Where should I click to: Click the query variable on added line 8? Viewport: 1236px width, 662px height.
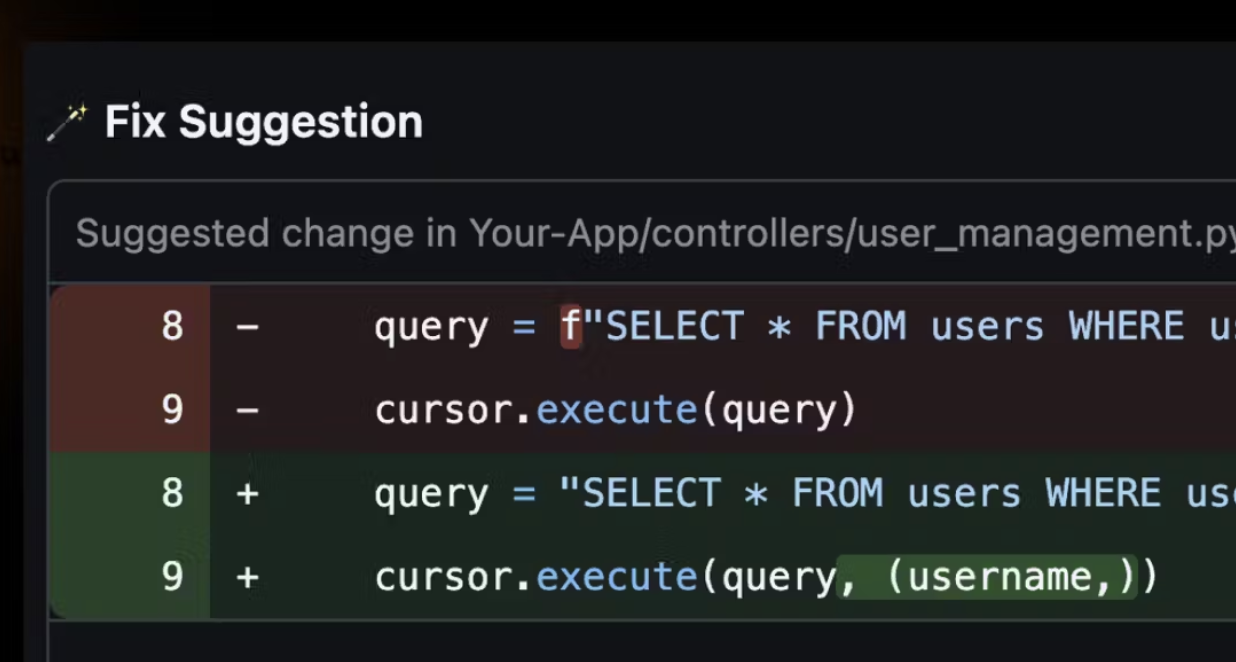pyautogui.click(x=432, y=495)
